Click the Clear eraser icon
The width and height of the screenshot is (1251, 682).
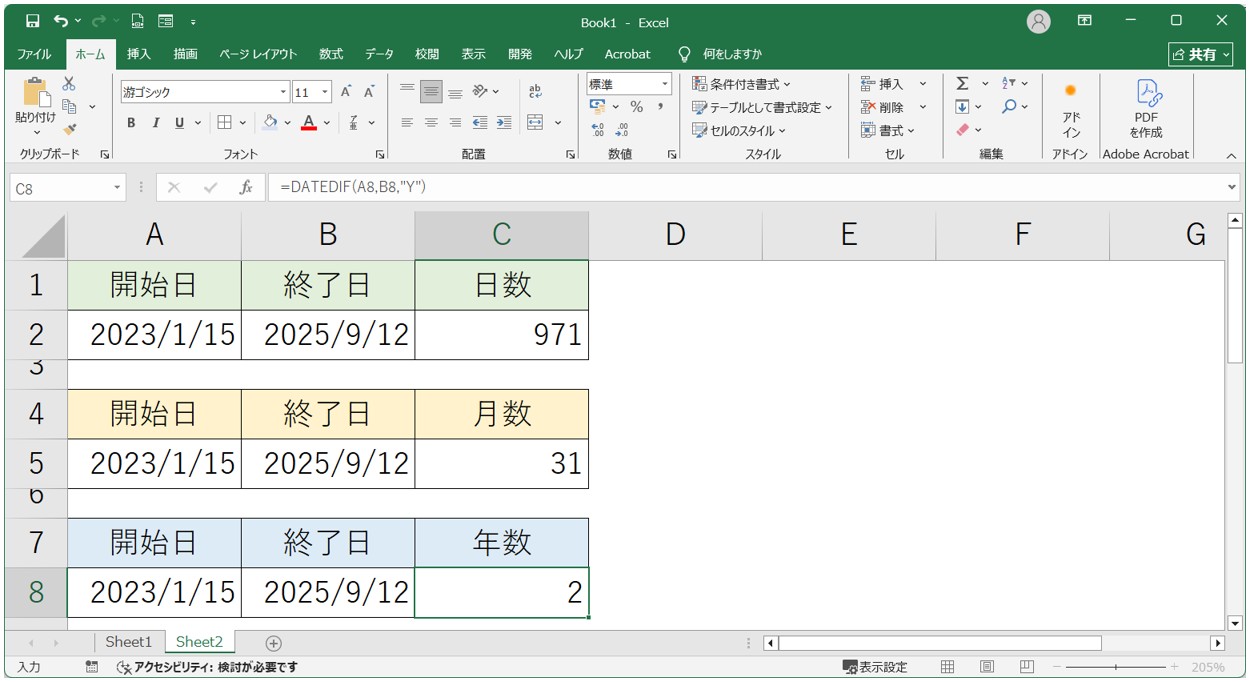coord(962,130)
